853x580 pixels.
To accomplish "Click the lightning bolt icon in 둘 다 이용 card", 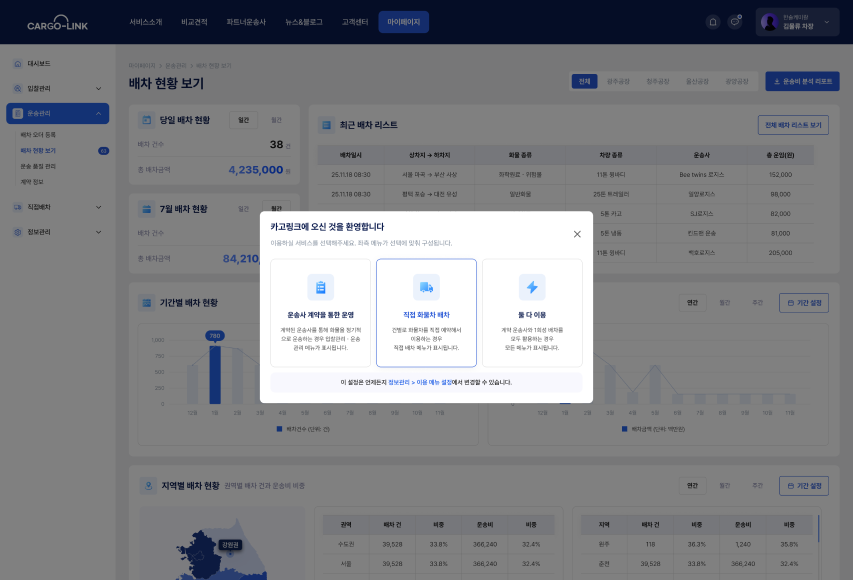I will point(532,287).
